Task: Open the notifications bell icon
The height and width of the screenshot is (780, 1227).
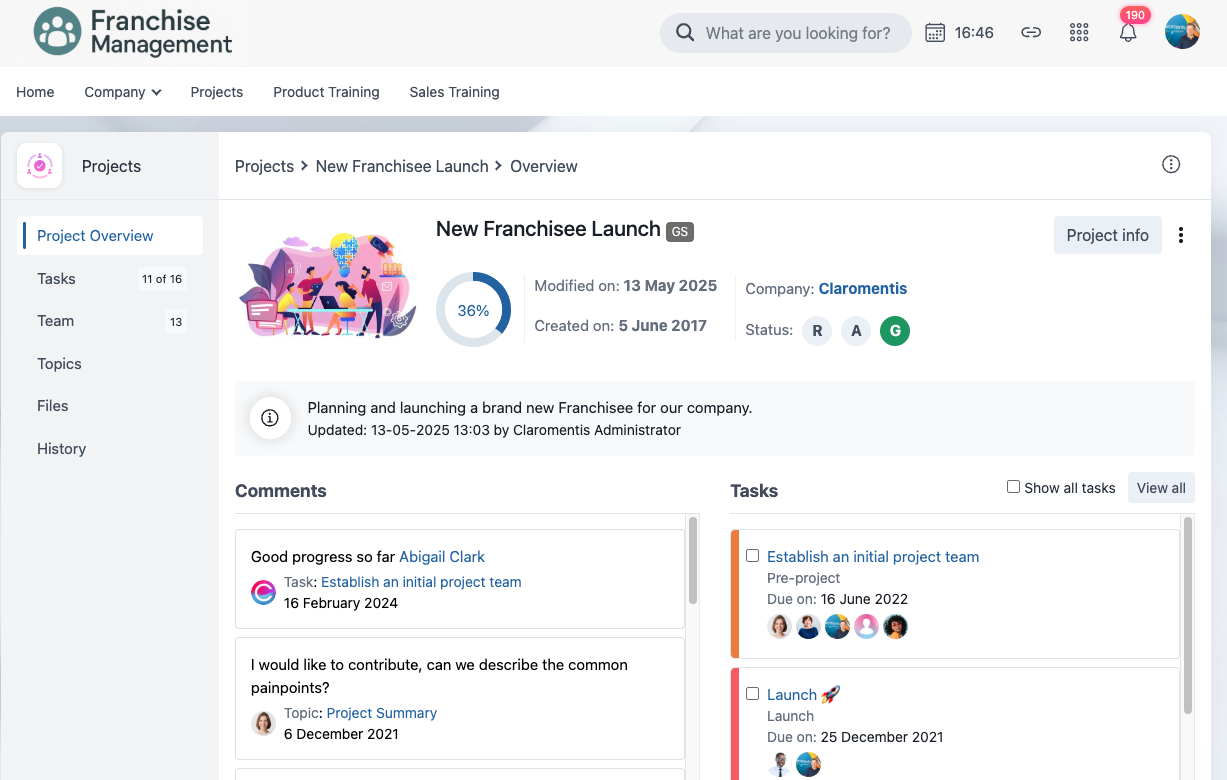Action: click(x=1128, y=33)
